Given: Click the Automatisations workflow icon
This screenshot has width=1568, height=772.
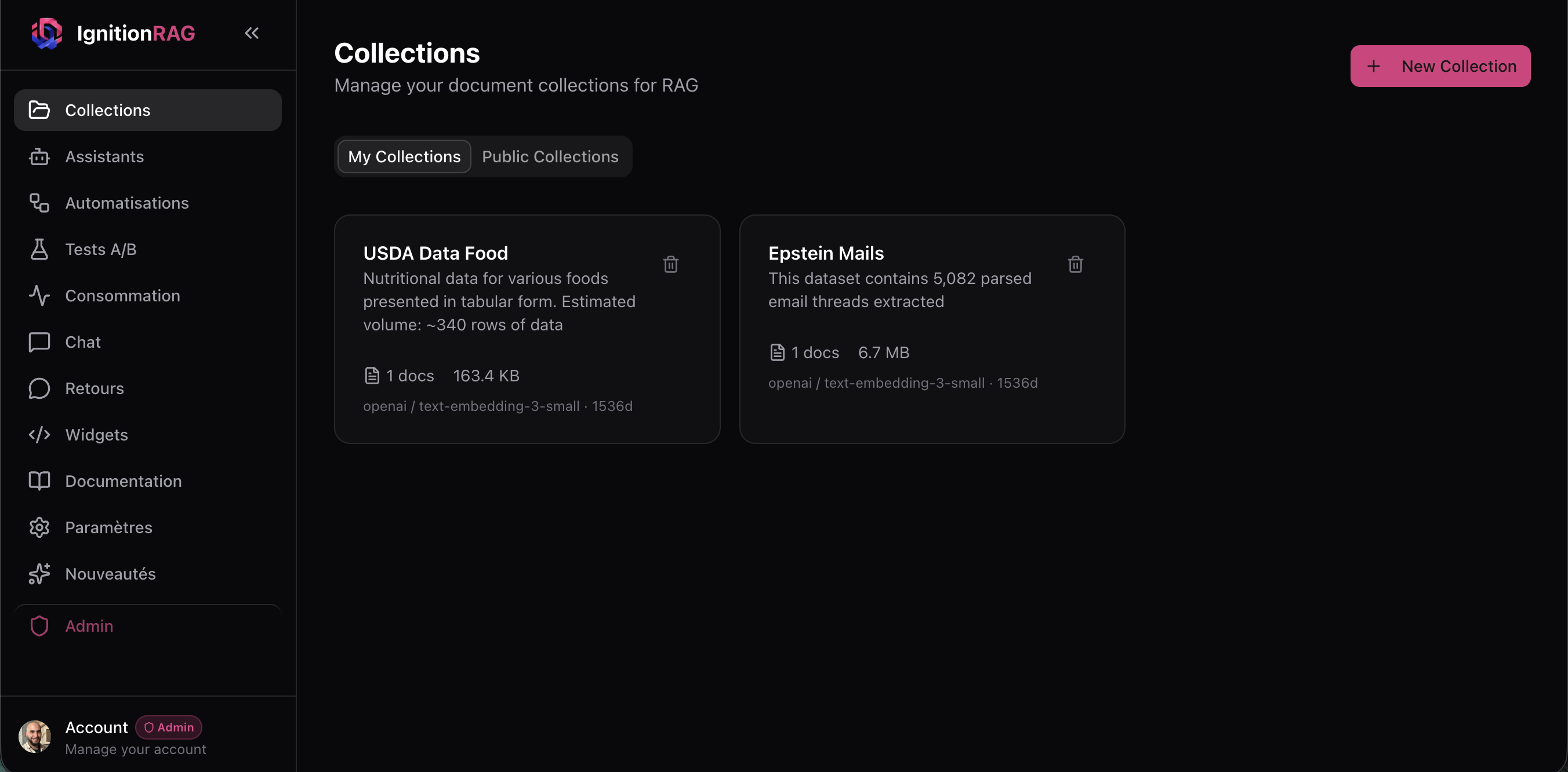Looking at the screenshot, I should pyautogui.click(x=39, y=203).
